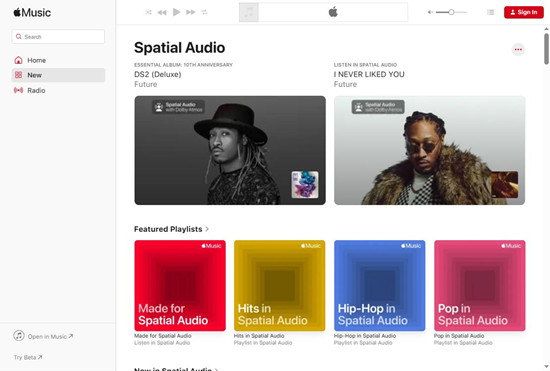Mute using the volume speaker icon

coord(430,12)
